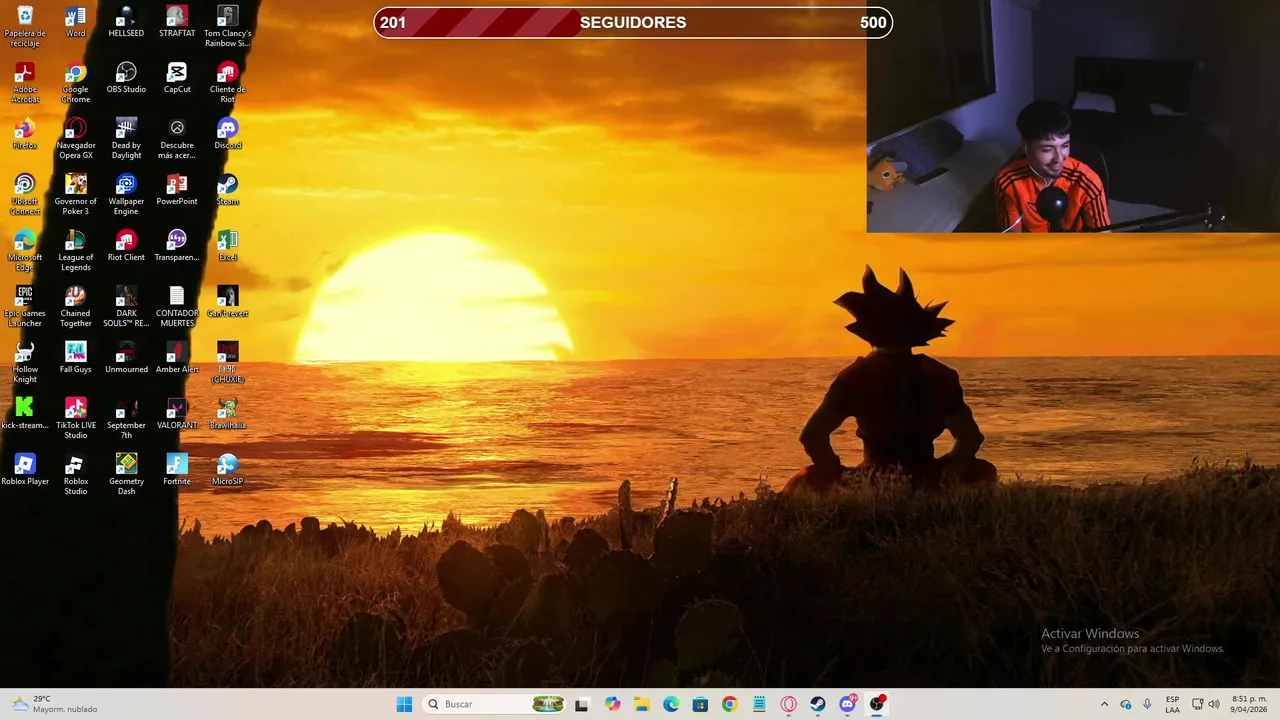The height and width of the screenshot is (720, 1280).
Task: Select the Excel desktop shortcut
Action: pyautogui.click(x=228, y=246)
